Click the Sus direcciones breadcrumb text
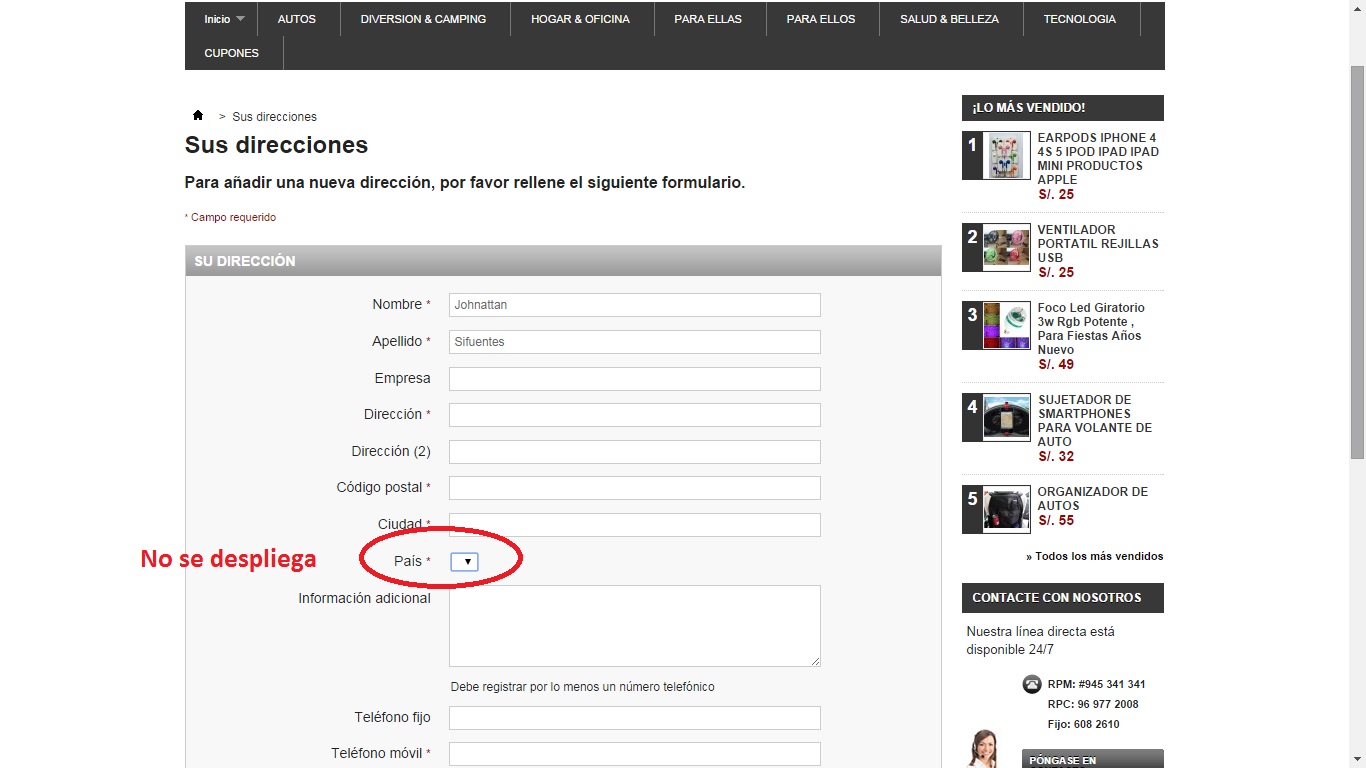This screenshot has width=1366, height=768. pos(275,117)
